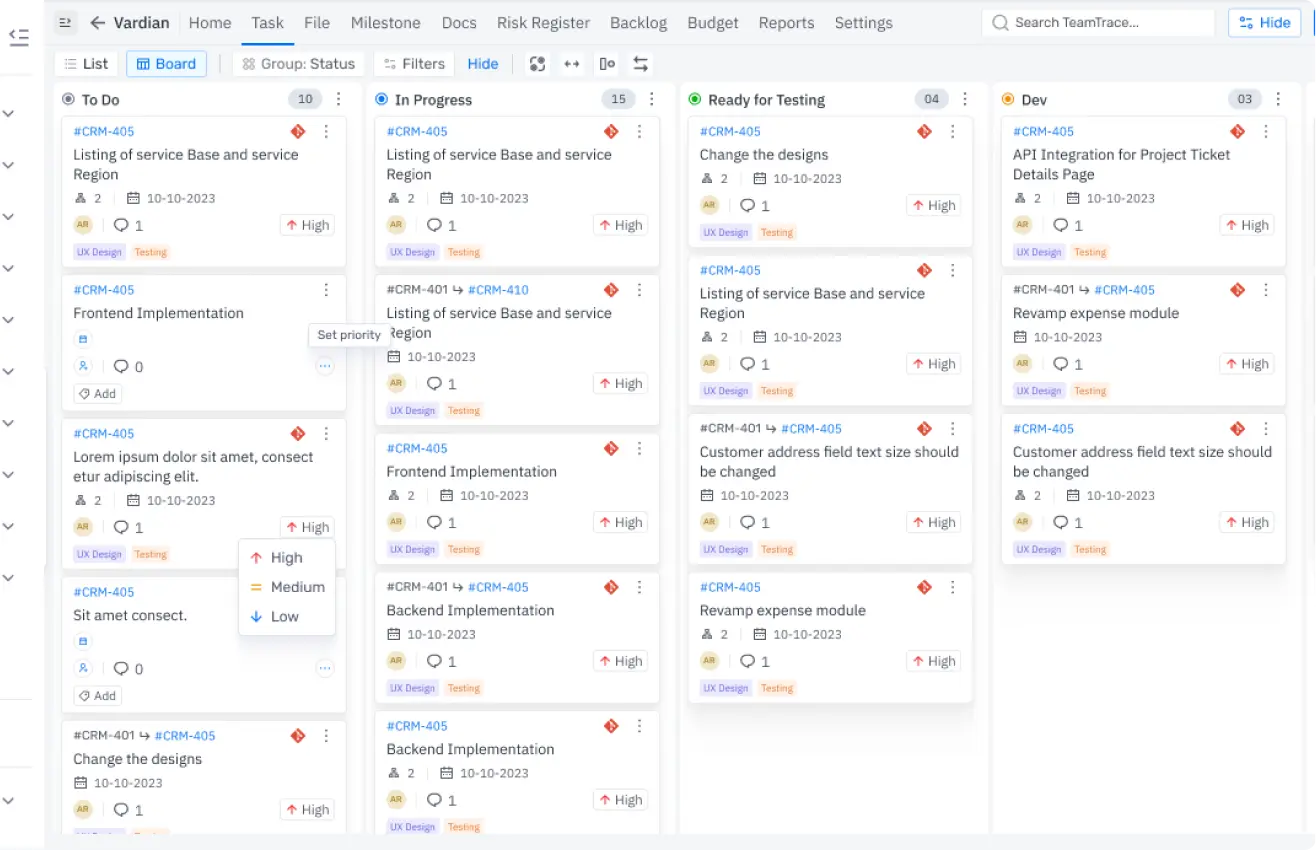Click the swap arrows icon in toolbar
1316x850 pixels.
tap(641, 64)
